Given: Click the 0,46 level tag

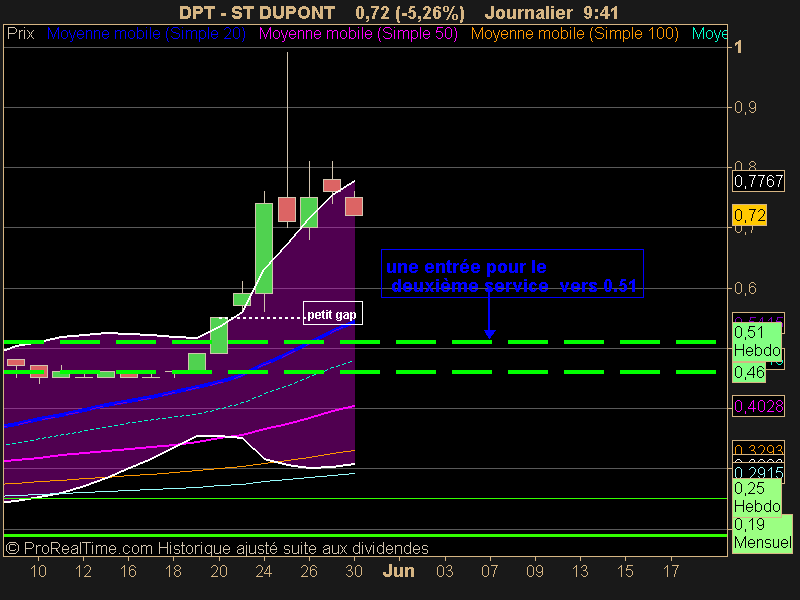Looking at the screenshot, I should 749,372.
